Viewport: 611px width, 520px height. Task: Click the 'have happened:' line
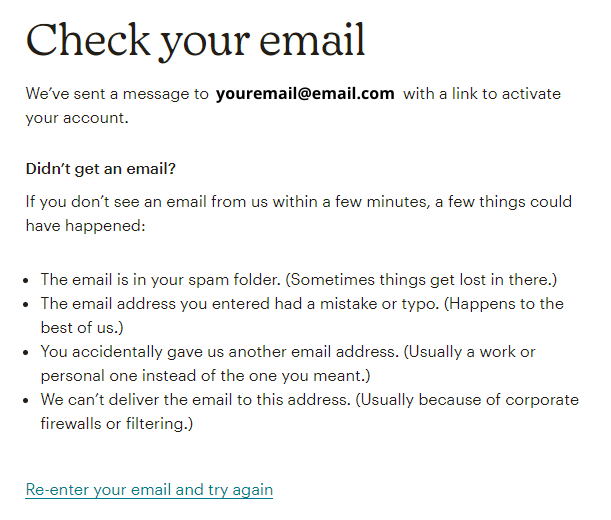[x=85, y=226]
